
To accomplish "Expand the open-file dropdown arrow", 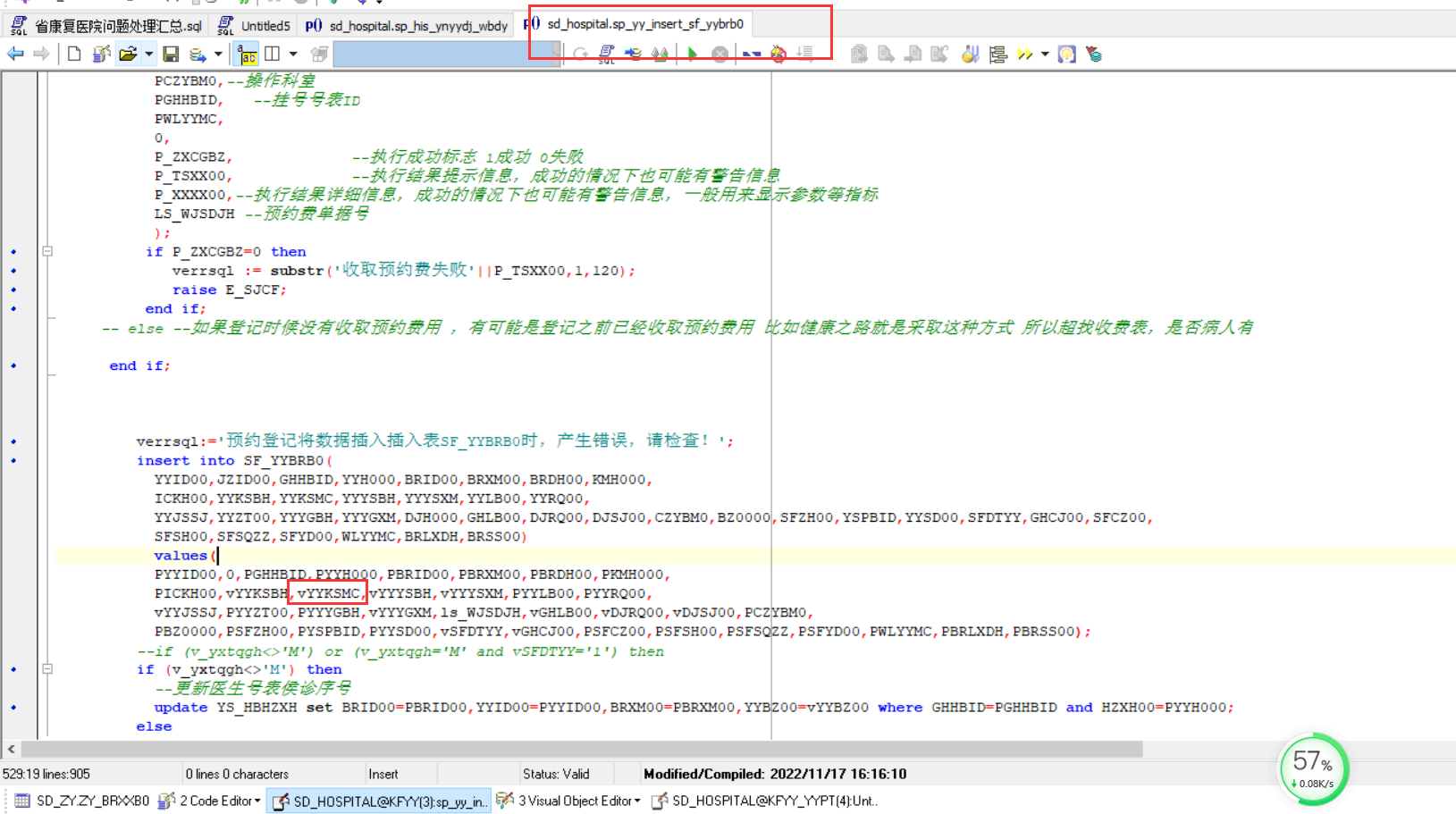I will tap(148, 55).
